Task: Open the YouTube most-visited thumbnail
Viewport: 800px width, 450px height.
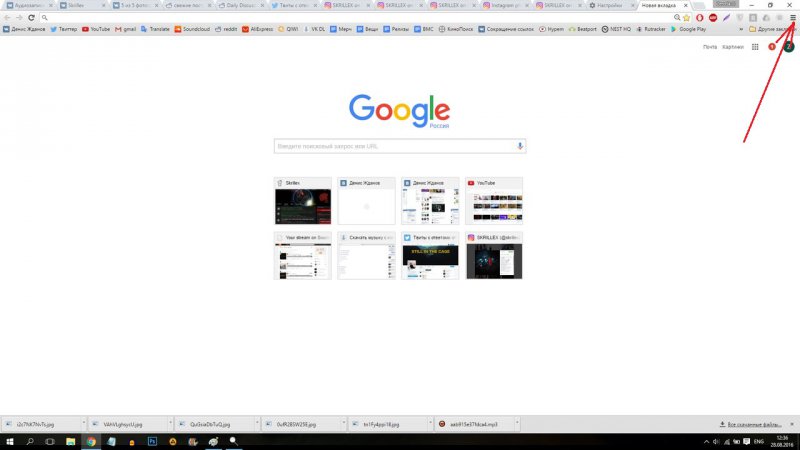Action: point(493,201)
